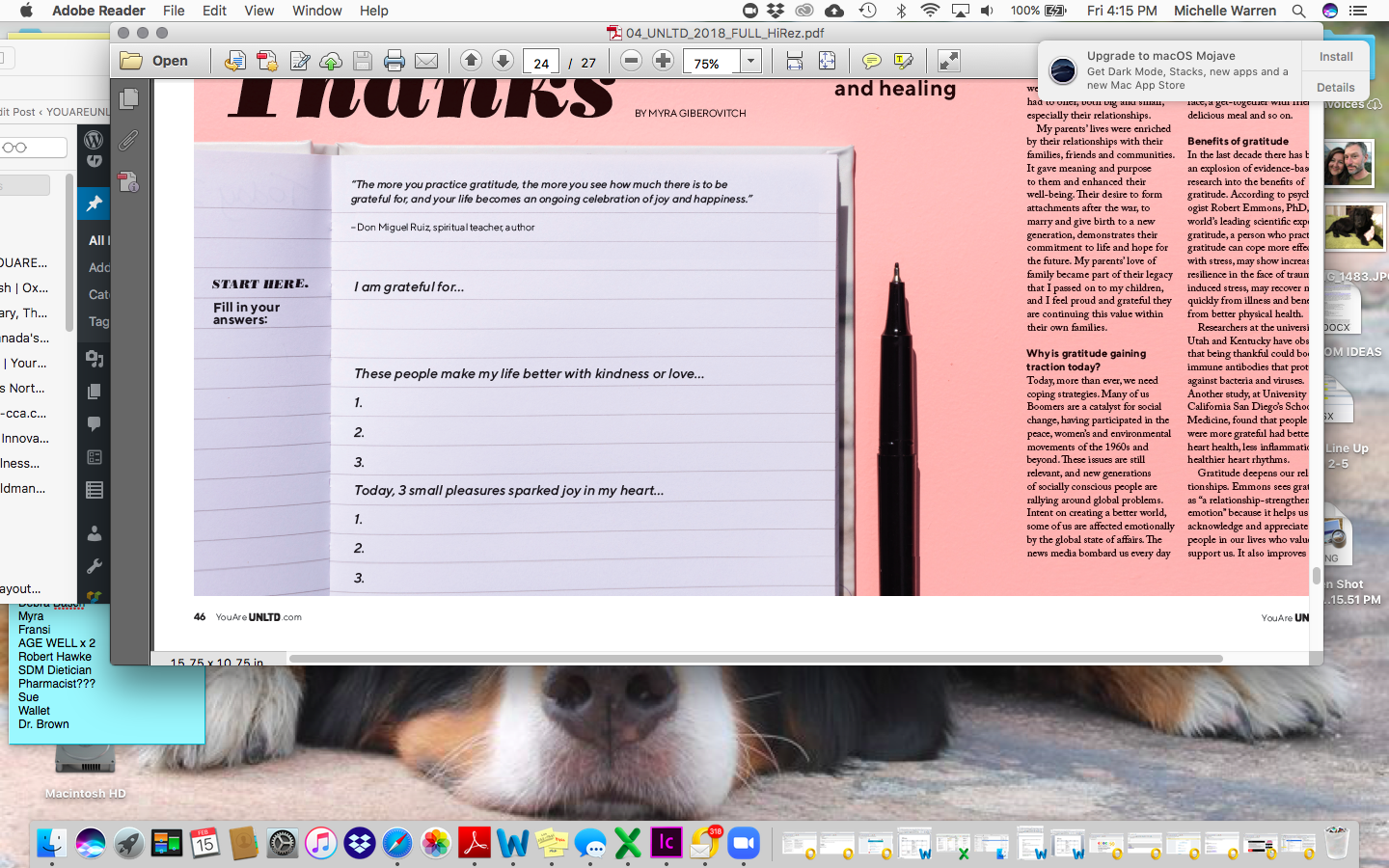This screenshot has height=868, width=1389.
Task: Click the horizontal scrollbar at the window bottom
Action: (756, 659)
